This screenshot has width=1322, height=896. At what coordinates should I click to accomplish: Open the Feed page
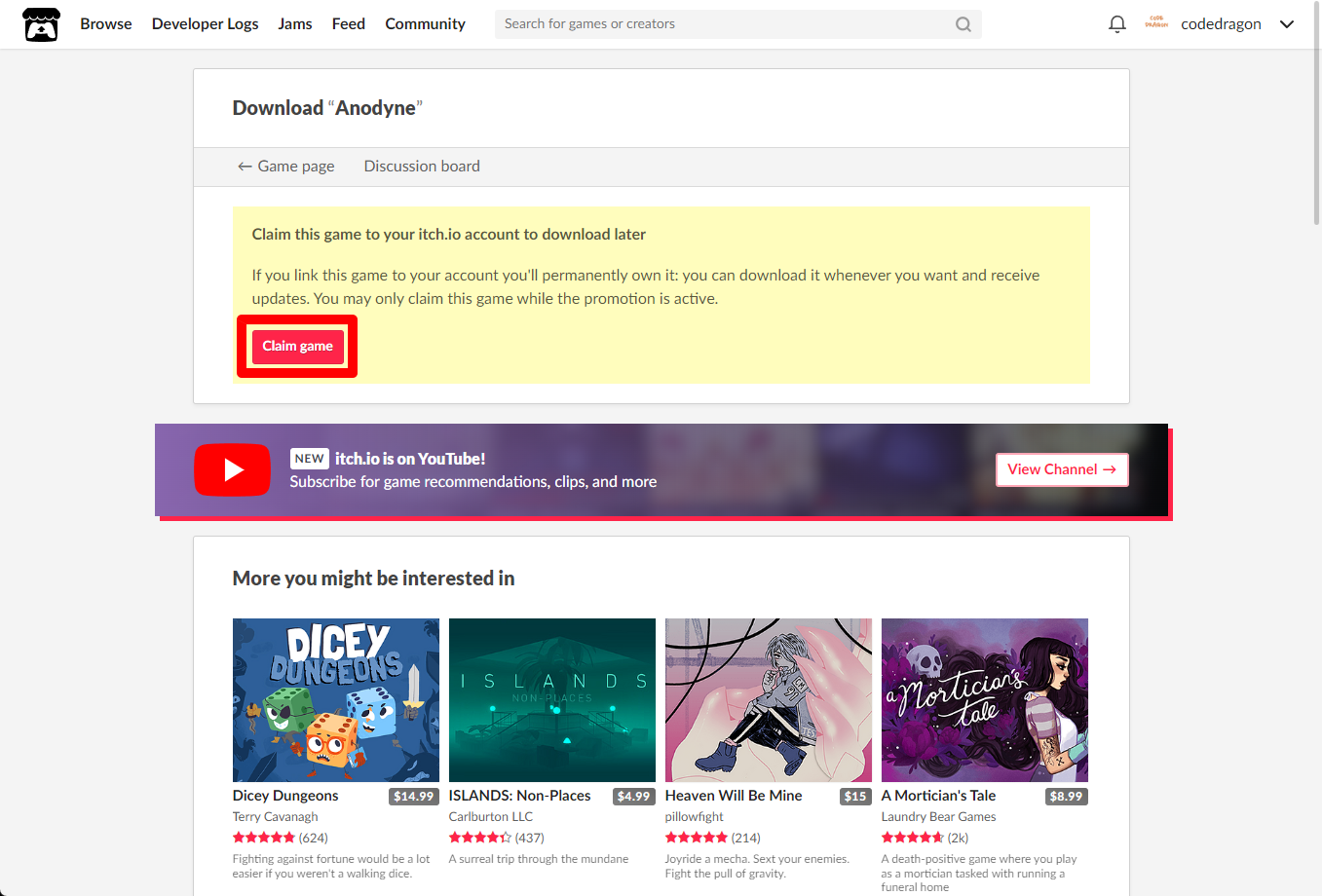pyautogui.click(x=349, y=24)
